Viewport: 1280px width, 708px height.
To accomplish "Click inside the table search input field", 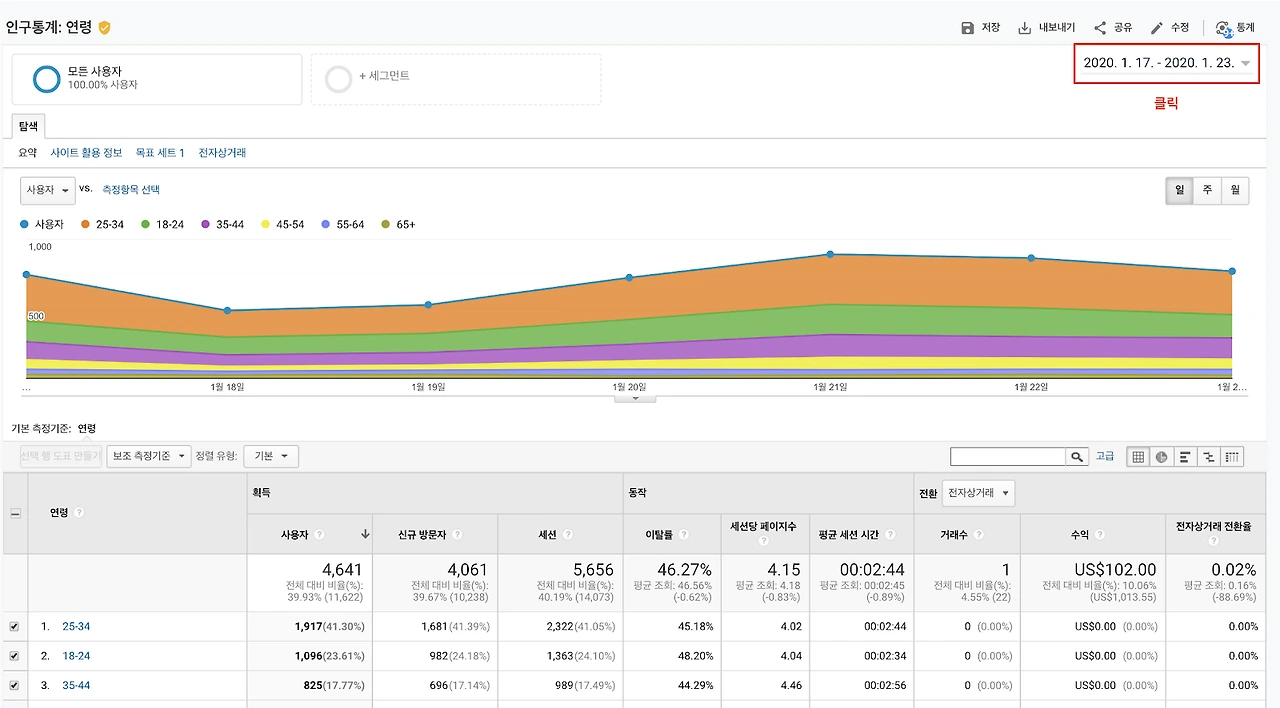I will [1008, 456].
